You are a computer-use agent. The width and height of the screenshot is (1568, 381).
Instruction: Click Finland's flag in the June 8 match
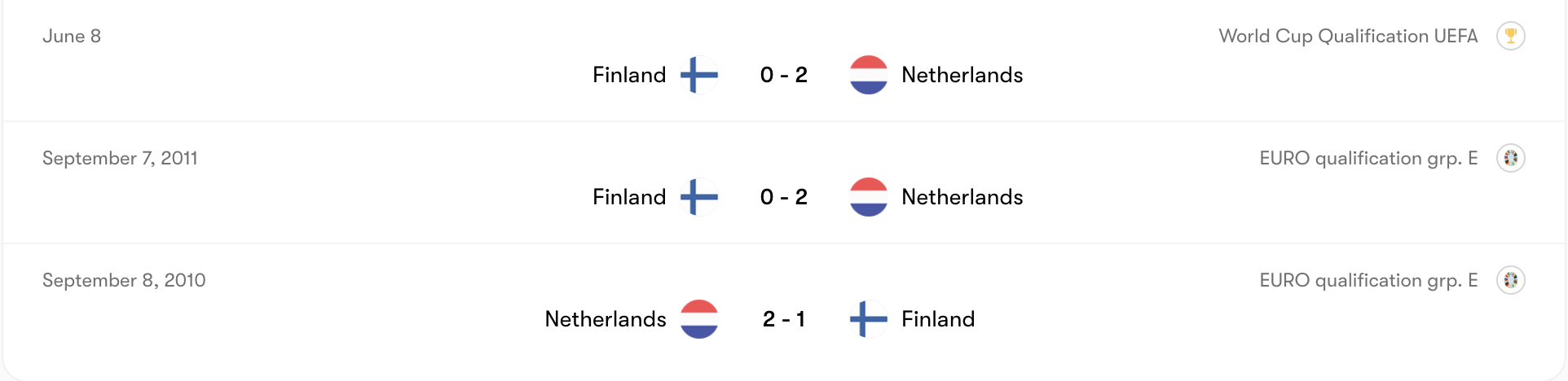699,75
